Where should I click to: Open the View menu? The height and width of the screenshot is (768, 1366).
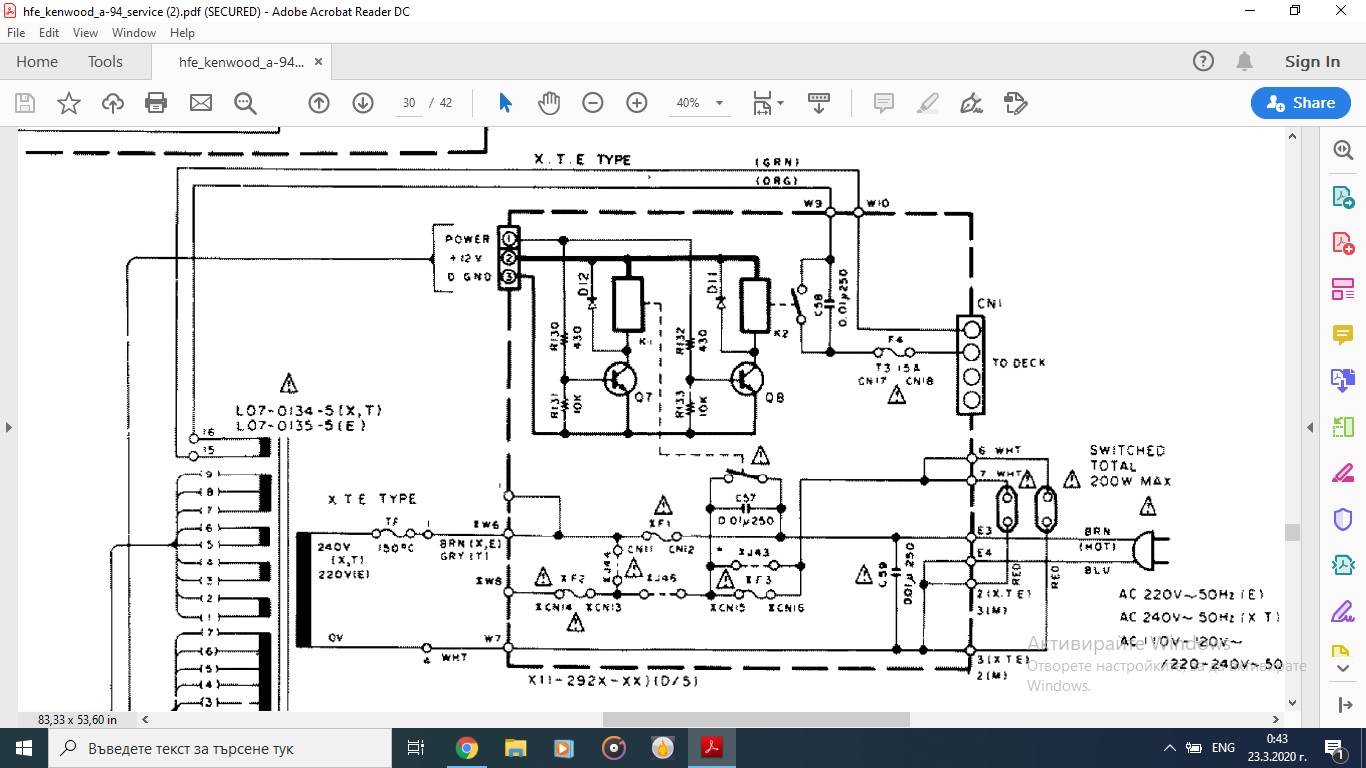(85, 33)
